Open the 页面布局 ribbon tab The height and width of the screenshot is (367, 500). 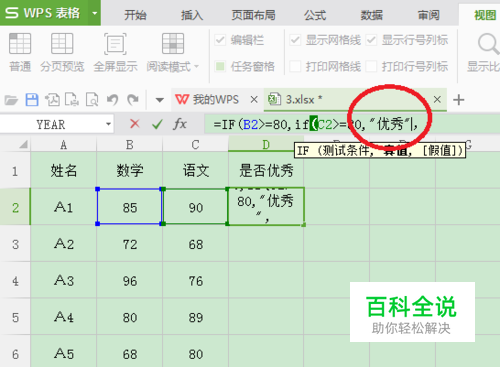click(x=254, y=15)
